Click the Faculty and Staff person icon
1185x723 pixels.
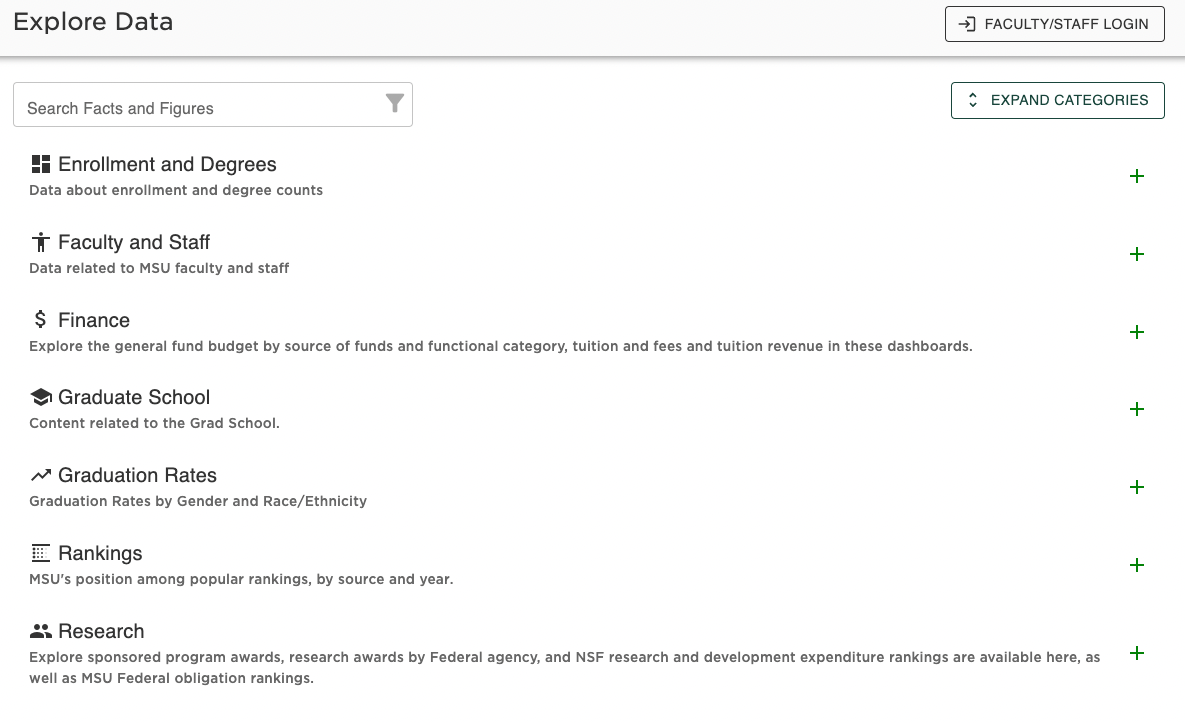40,241
